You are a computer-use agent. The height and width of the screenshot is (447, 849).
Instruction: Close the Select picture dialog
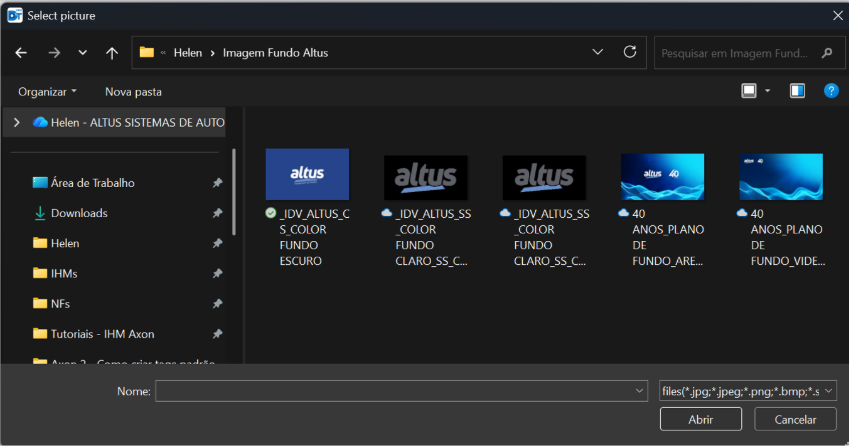pyautogui.click(x=838, y=16)
